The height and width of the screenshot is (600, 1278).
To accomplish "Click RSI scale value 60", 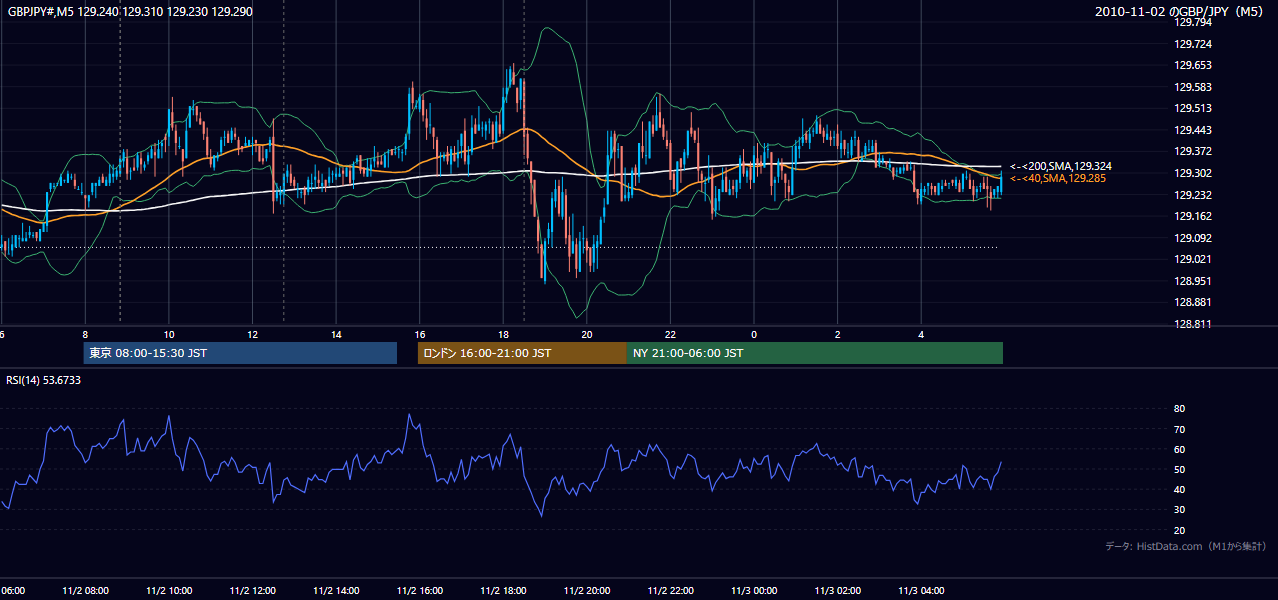I will [x=1180, y=449].
